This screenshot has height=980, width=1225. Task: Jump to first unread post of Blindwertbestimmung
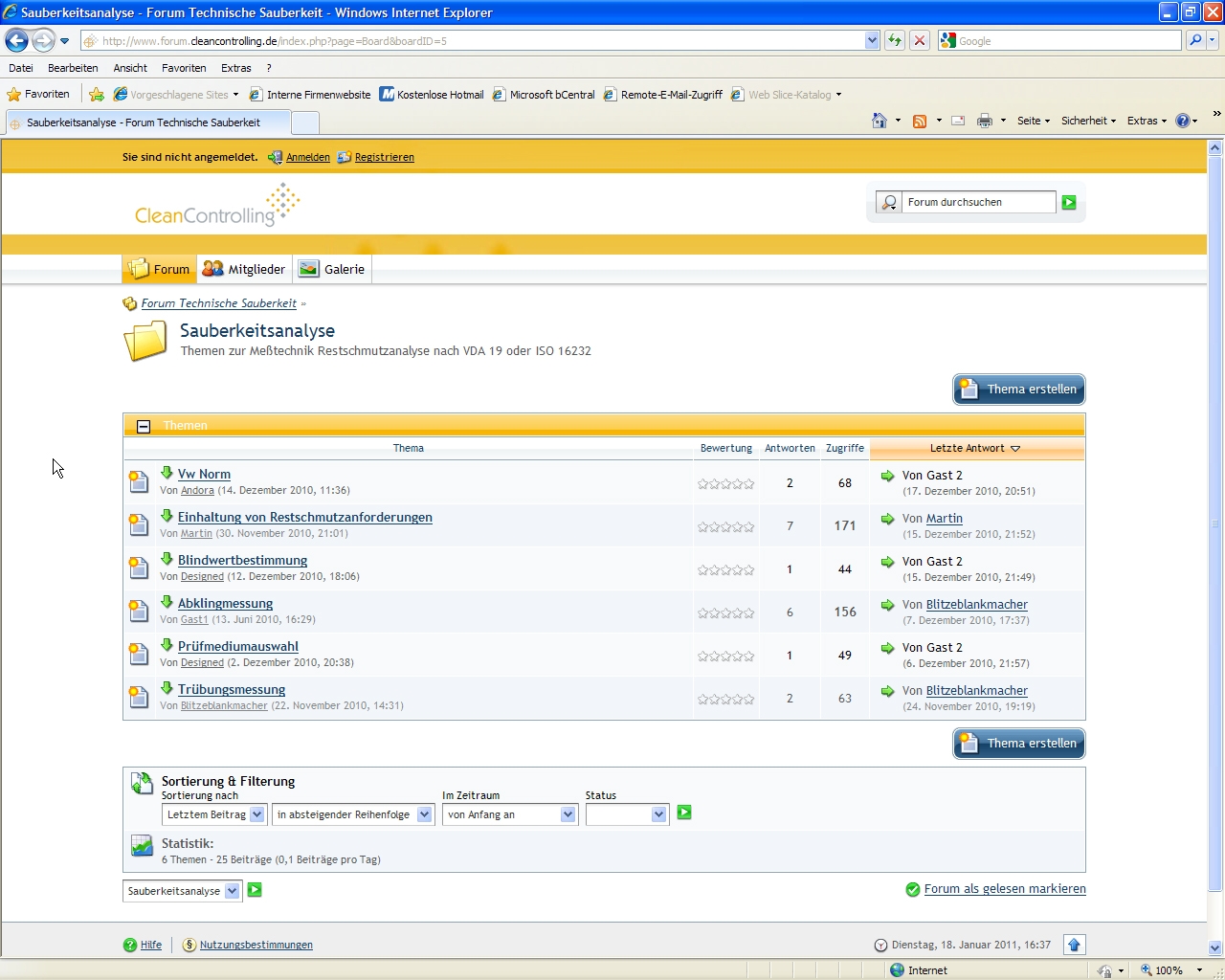(x=167, y=559)
